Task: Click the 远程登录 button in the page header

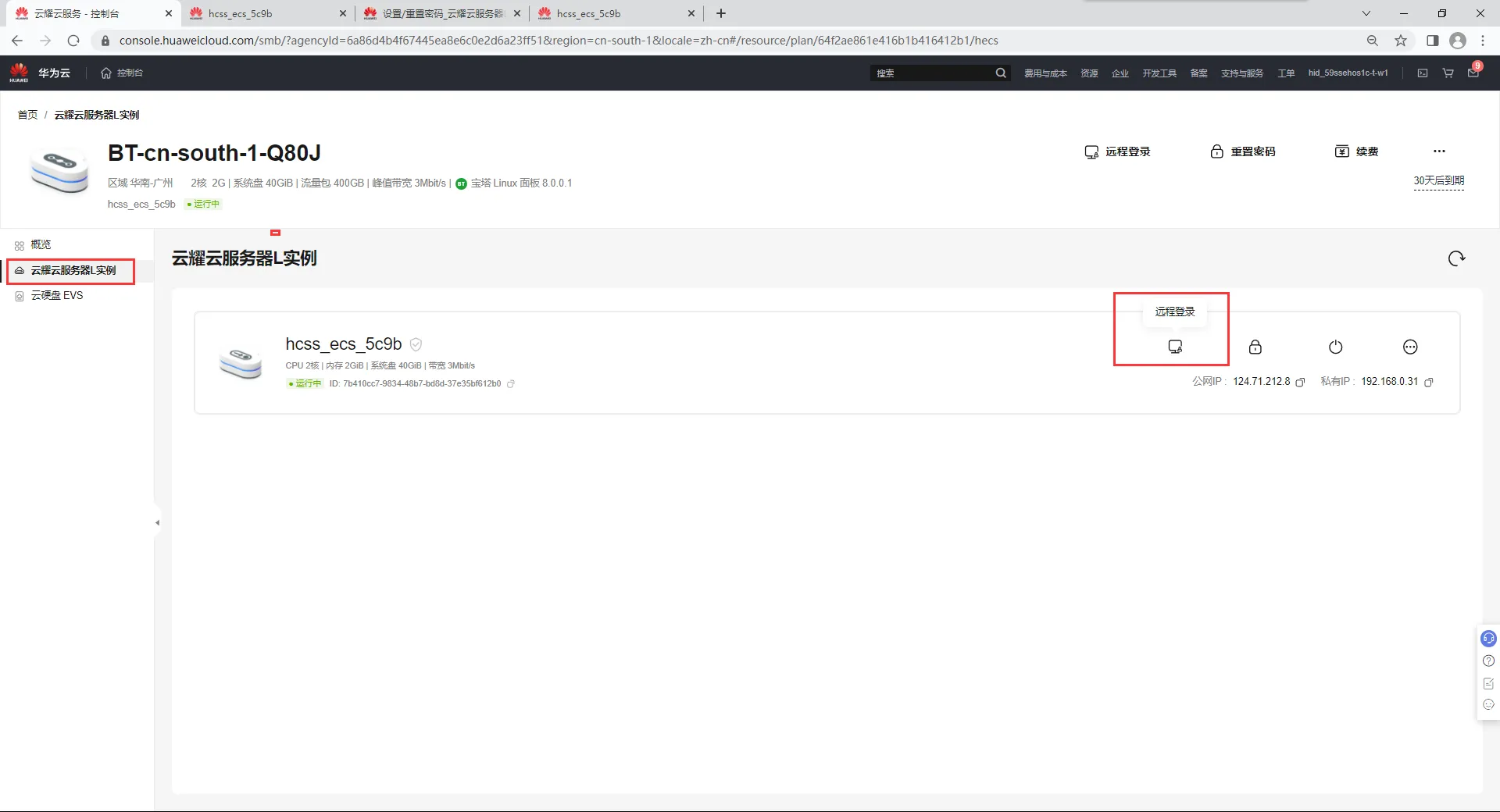Action: click(x=1117, y=151)
